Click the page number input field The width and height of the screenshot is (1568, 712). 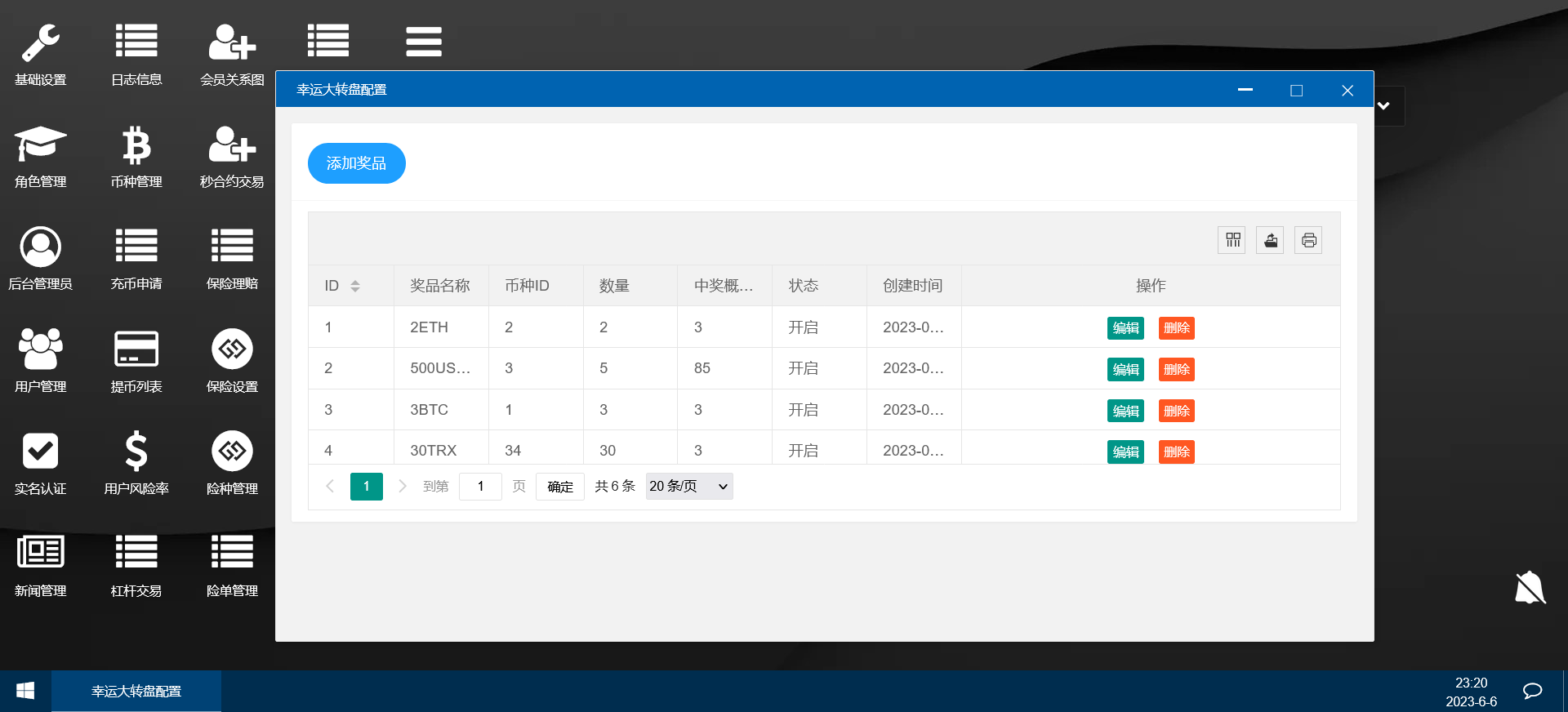pyautogui.click(x=480, y=487)
